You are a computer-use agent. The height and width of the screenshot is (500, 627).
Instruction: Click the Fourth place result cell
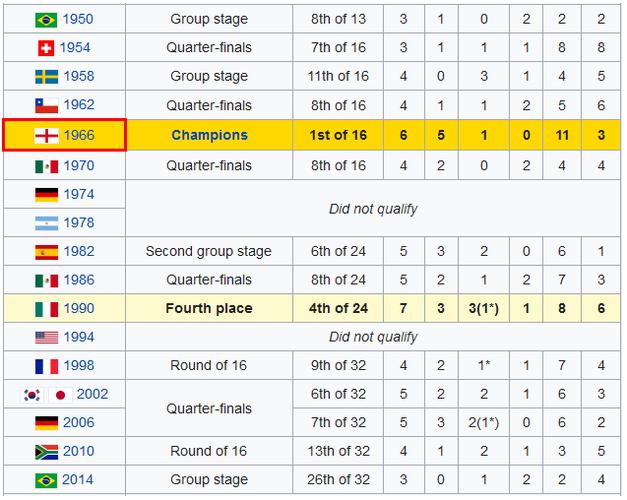tap(209, 309)
